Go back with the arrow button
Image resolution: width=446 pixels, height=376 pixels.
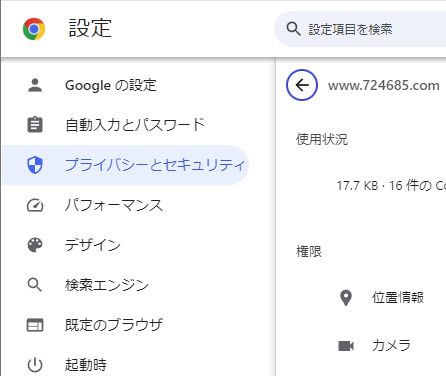point(302,85)
